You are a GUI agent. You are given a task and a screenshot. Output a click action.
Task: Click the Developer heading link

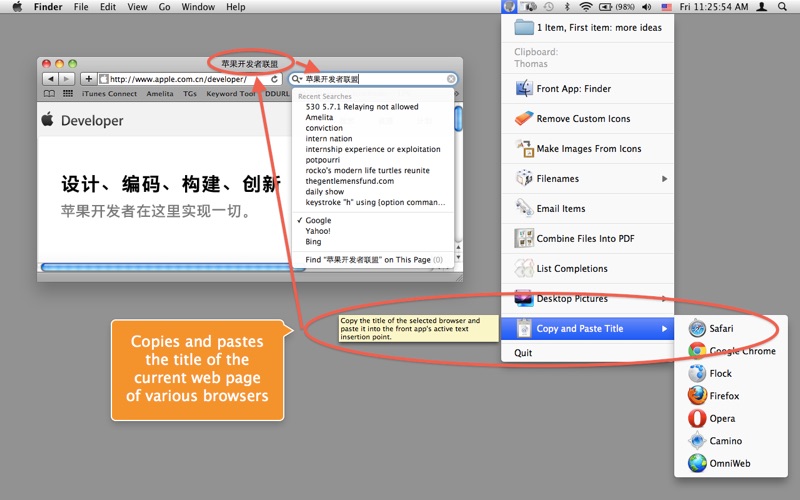(92, 121)
